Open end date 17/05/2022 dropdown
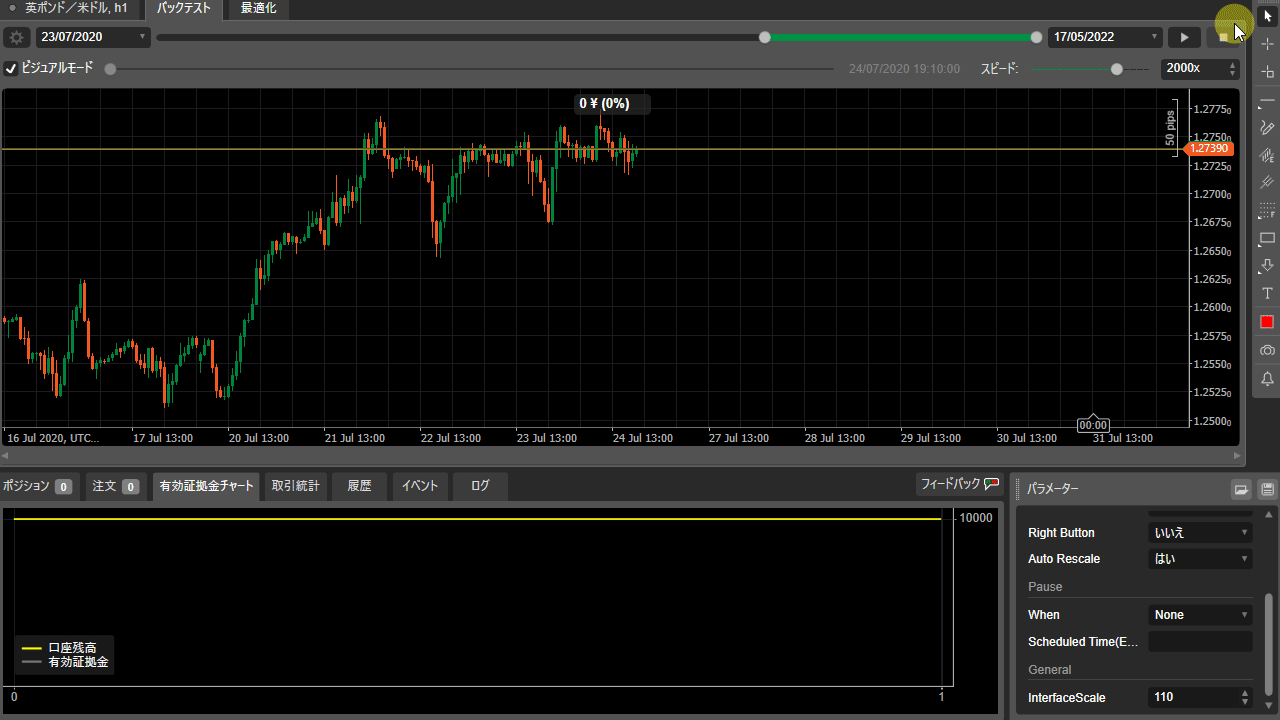Viewport: 1280px width, 720px height. click(x=1105, y=37)
